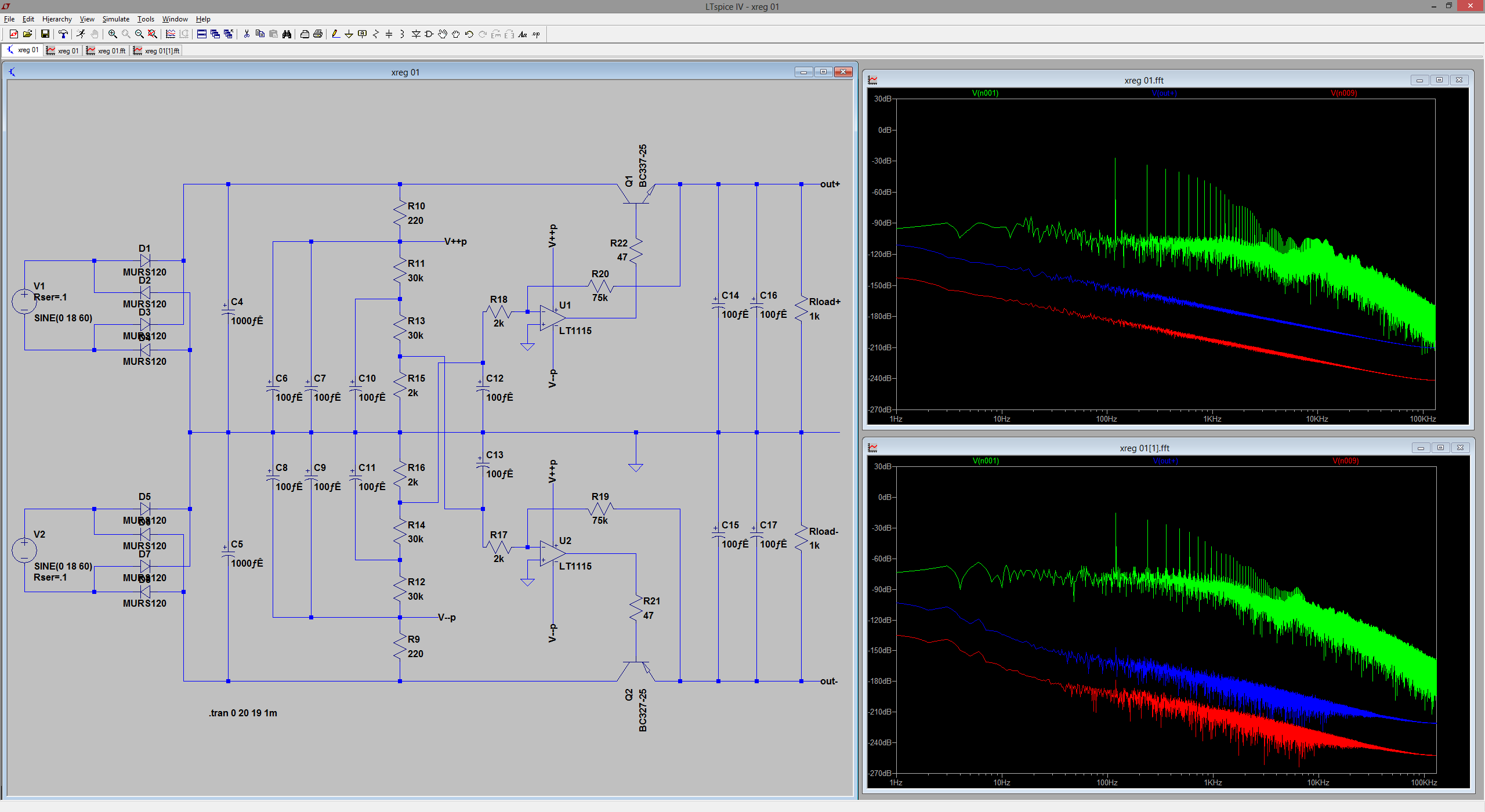Screen dimensions: 1485x812
Task: Place a Capacitor using the toolbar icon
Action: click(389, 34)
